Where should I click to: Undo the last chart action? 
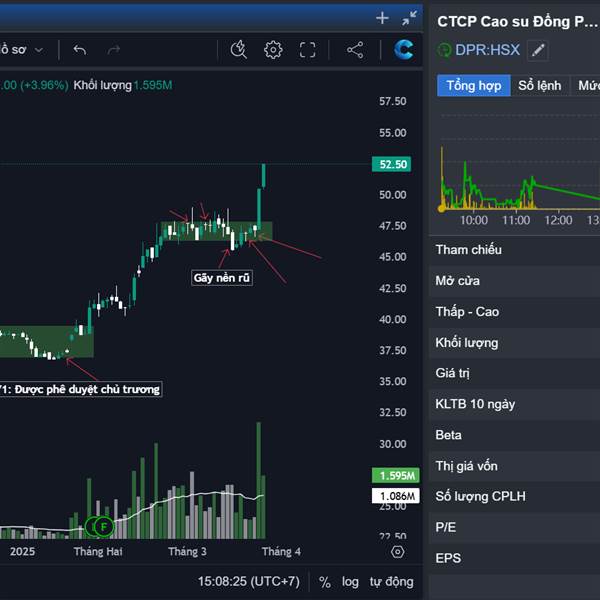[80, 50]
